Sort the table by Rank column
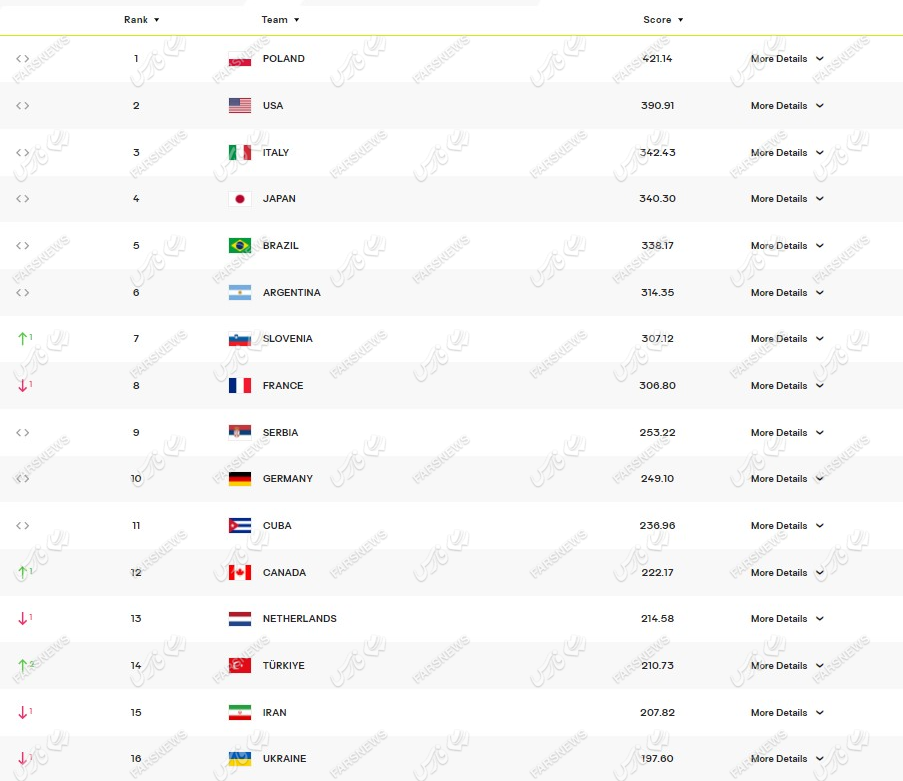The width and height of the screenshot is (903, 781). pyautogui.click(x=141, y=20)
